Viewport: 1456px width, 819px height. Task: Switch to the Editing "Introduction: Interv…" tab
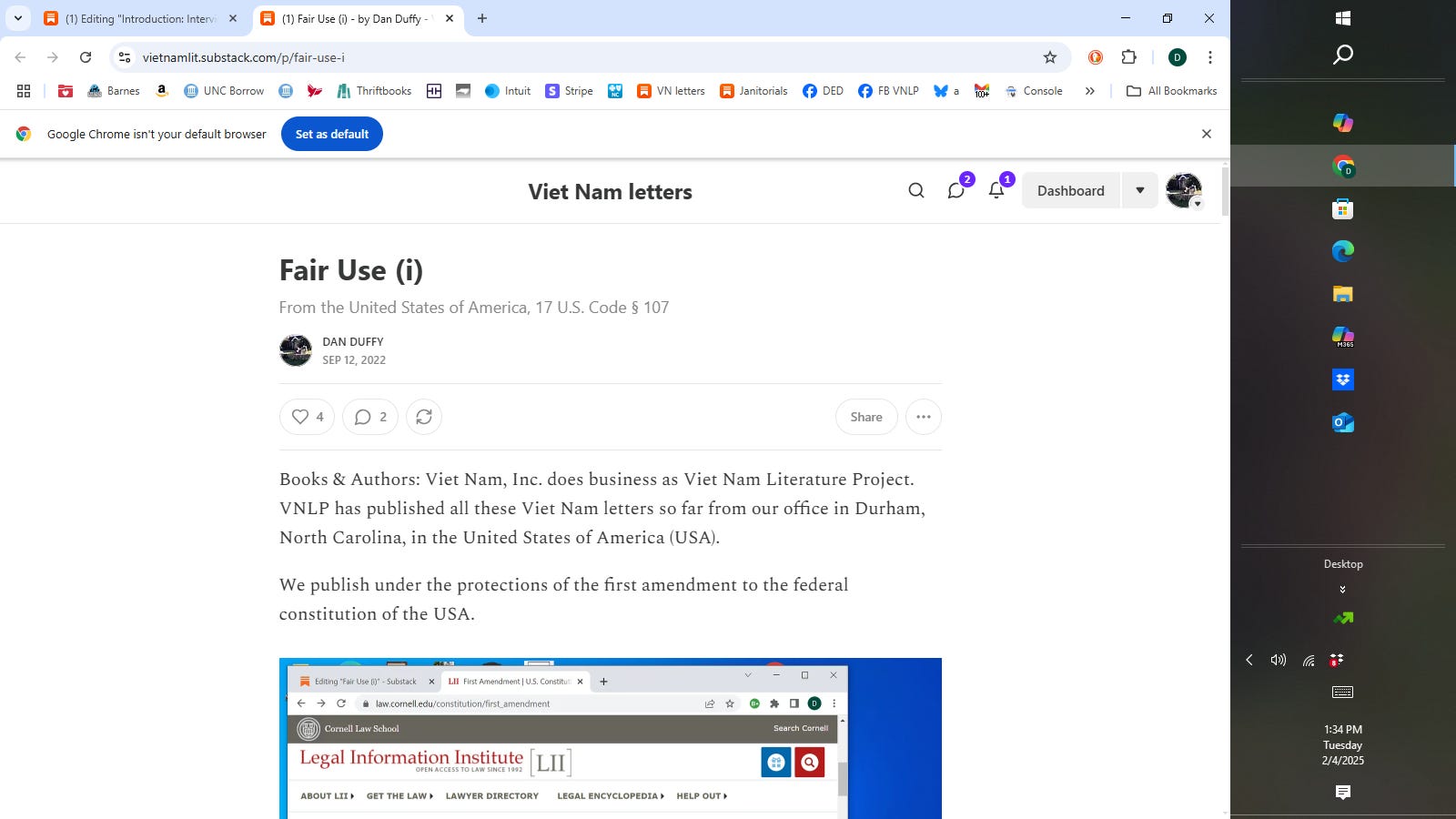[141, 18]
